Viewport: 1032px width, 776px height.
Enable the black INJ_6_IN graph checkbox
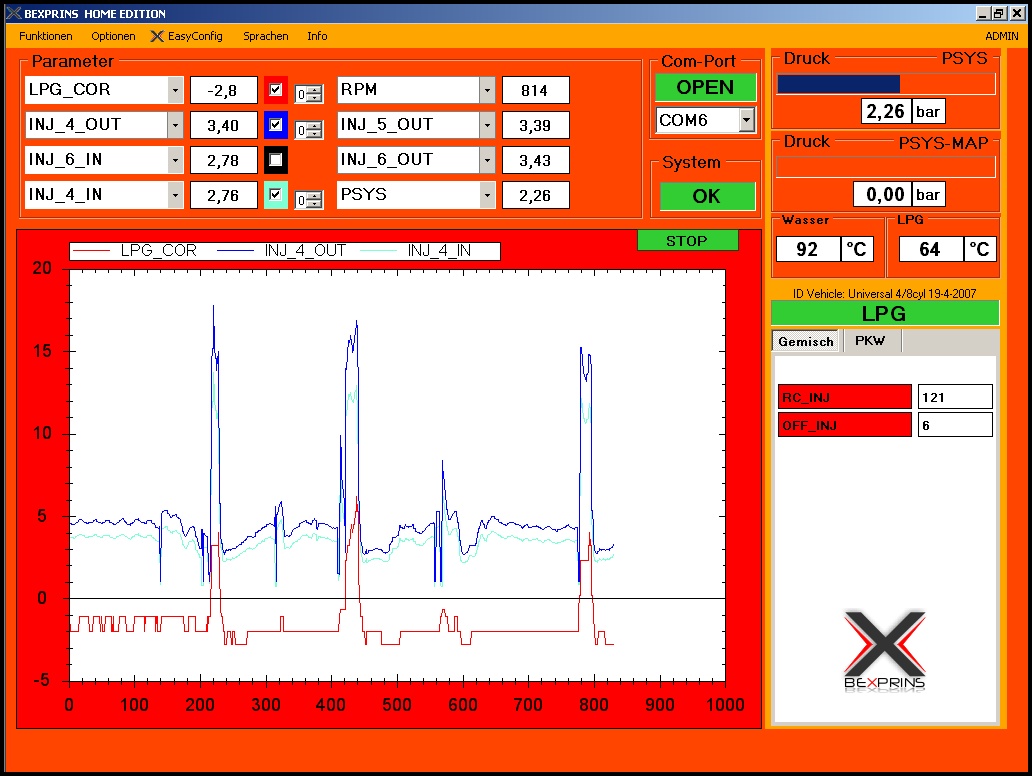tap(275, 160)
